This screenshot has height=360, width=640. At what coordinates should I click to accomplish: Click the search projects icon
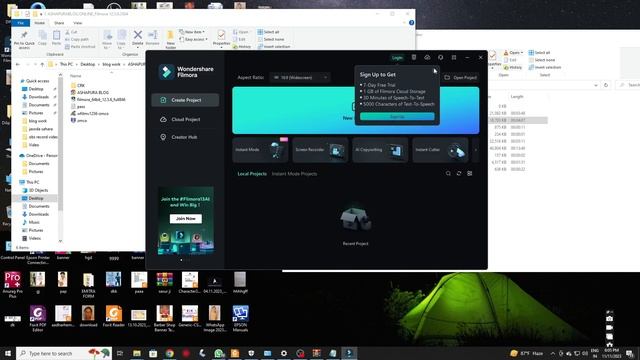pos(448,173)
